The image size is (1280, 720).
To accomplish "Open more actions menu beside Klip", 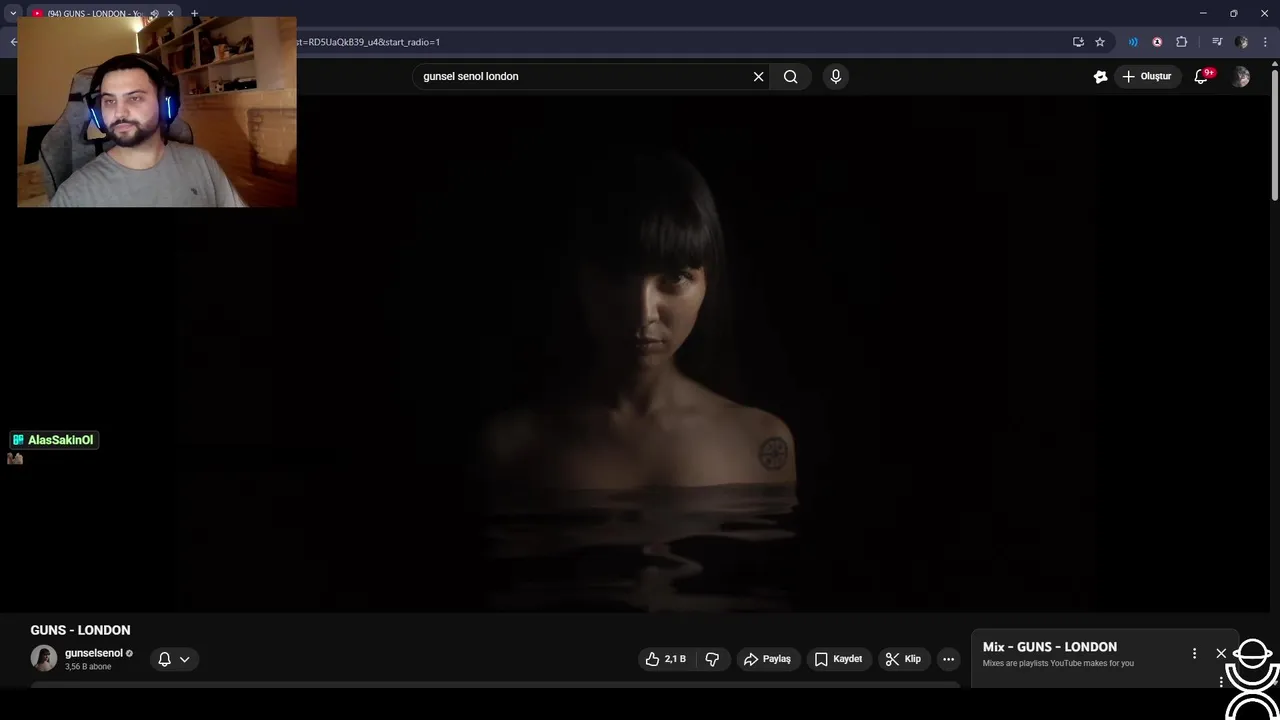I will tap(948, 659).
